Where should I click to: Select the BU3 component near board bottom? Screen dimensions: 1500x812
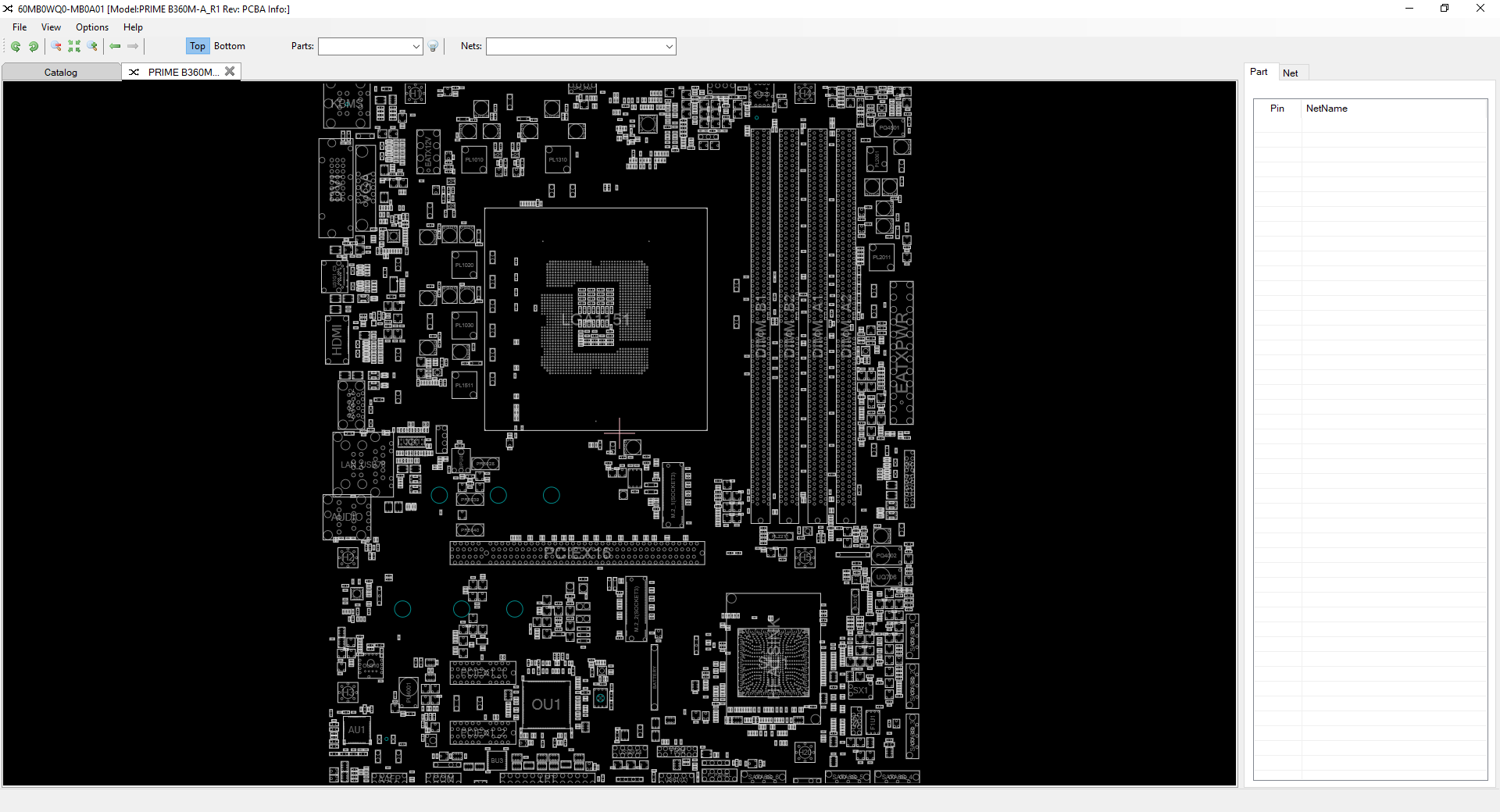coord(497,760)
